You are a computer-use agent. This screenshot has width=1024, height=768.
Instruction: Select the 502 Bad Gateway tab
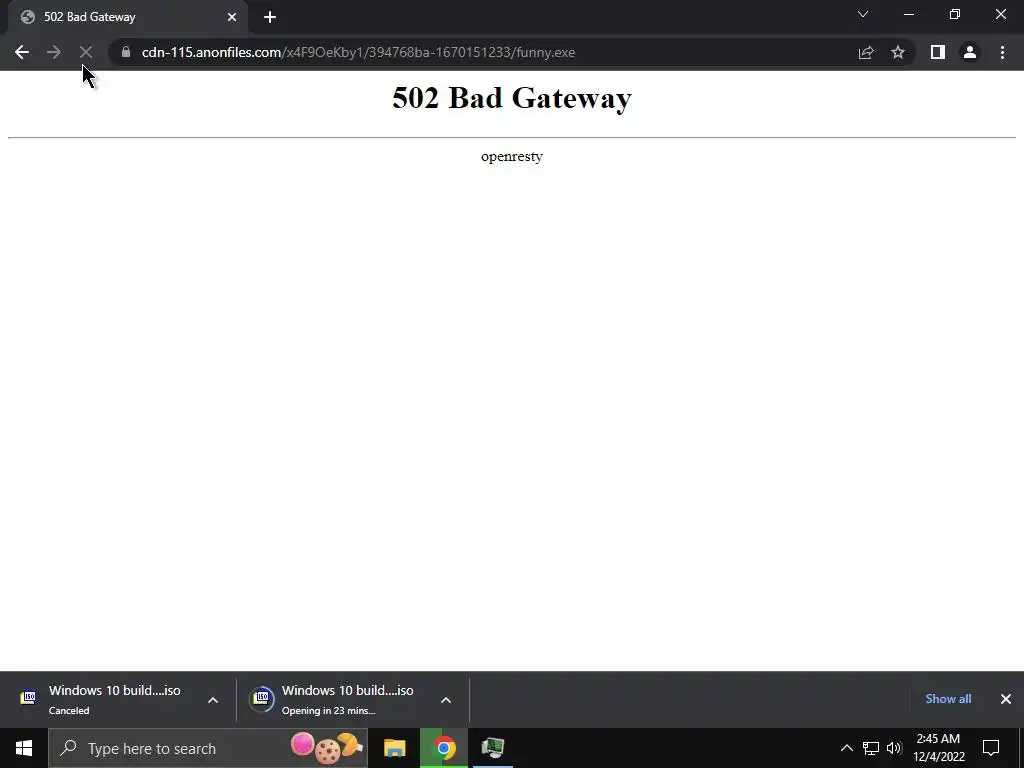tap(127, 17)
